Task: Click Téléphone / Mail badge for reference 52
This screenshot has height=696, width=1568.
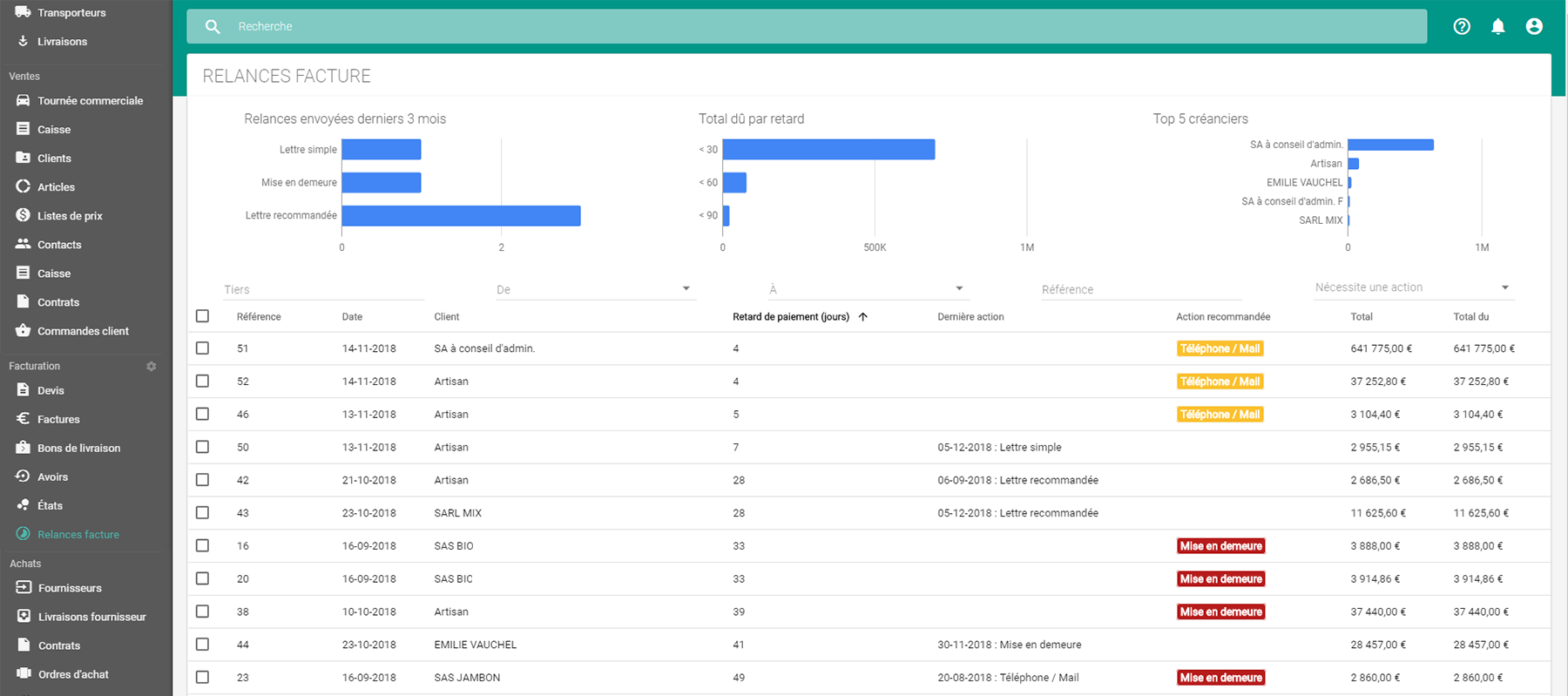Action: 1220,382
